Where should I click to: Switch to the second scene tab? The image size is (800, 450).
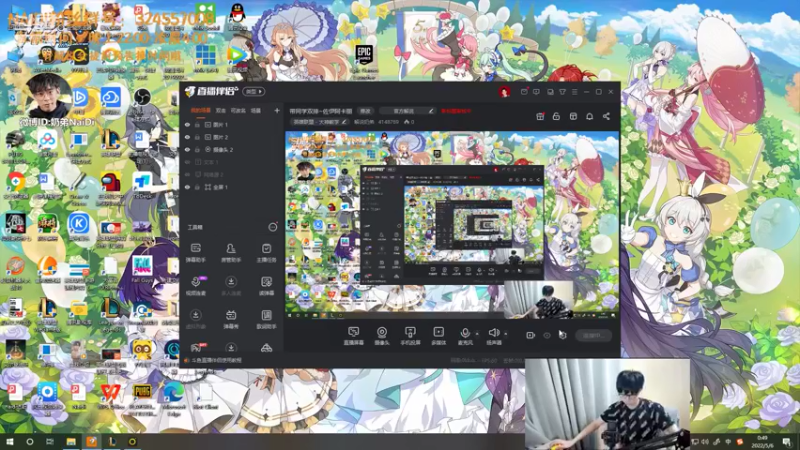pyautogui.click(x=221, y=110)
